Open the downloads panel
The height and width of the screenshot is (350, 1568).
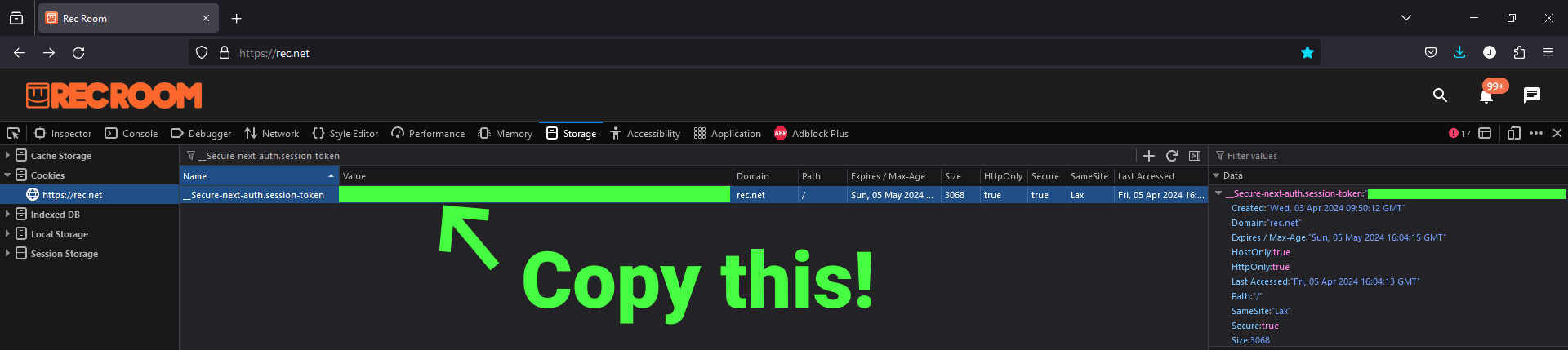[x=1460, y=53]
